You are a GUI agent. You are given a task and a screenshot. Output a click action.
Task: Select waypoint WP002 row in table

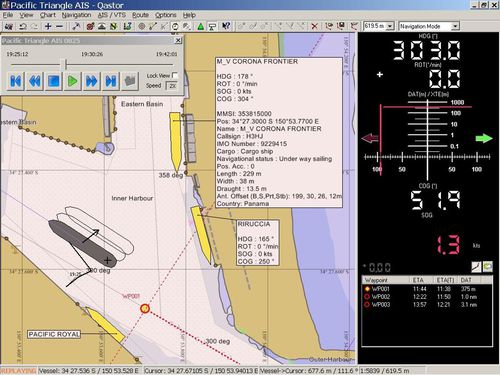(427, 297)
